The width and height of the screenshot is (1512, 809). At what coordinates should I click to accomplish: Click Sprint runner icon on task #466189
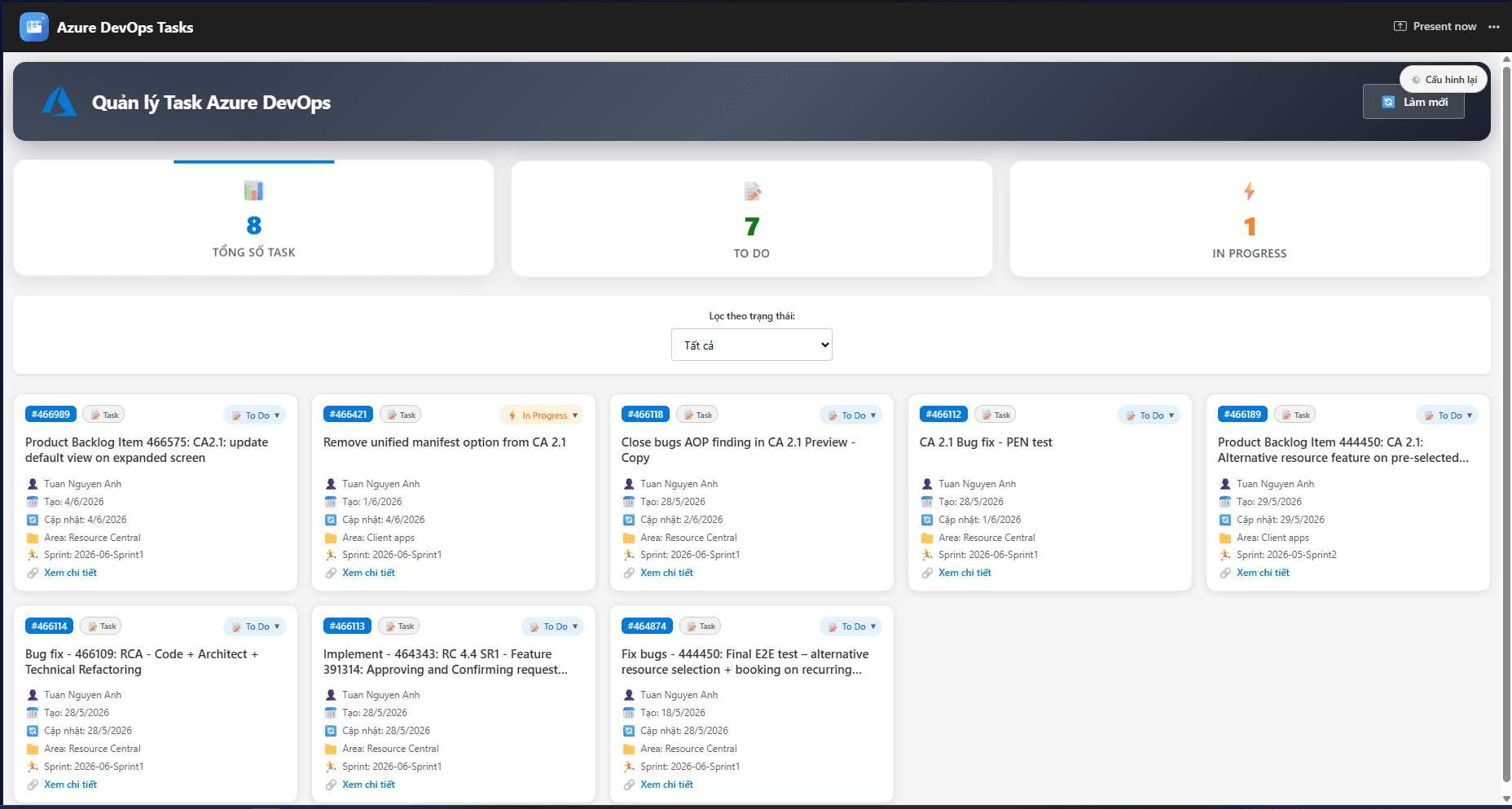[1225, 555]
